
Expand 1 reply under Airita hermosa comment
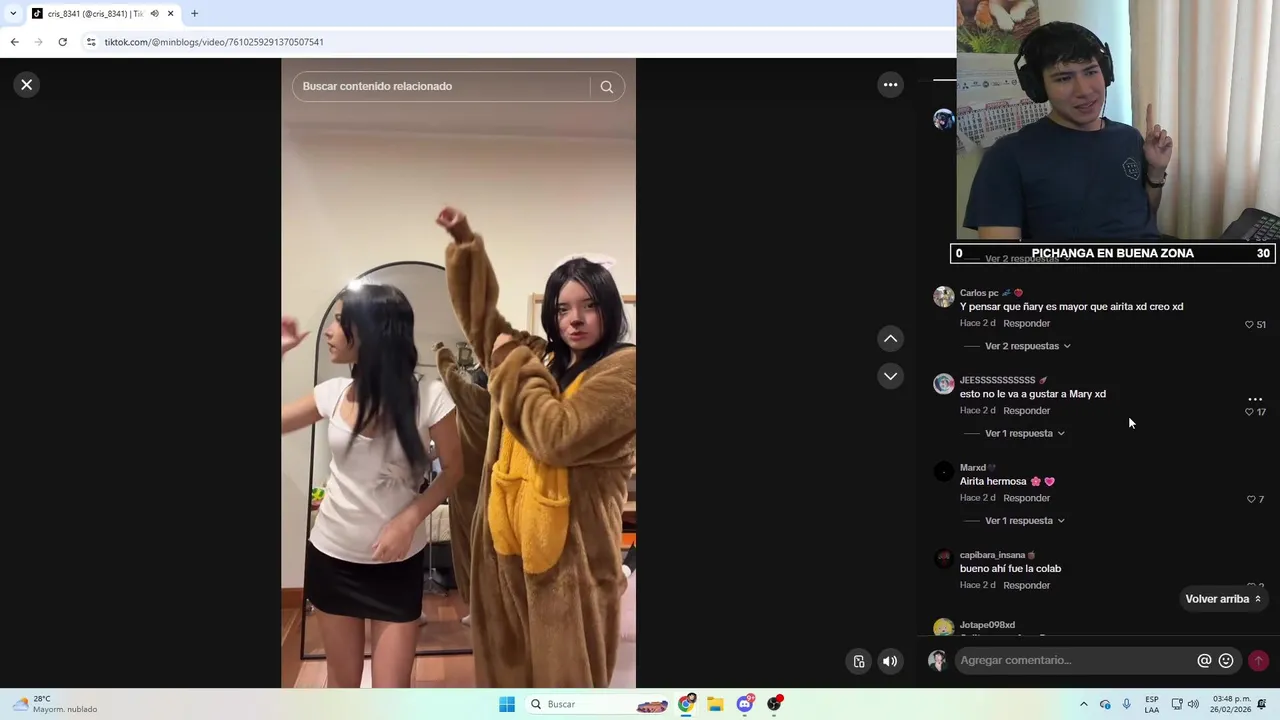coord(1025,520)
